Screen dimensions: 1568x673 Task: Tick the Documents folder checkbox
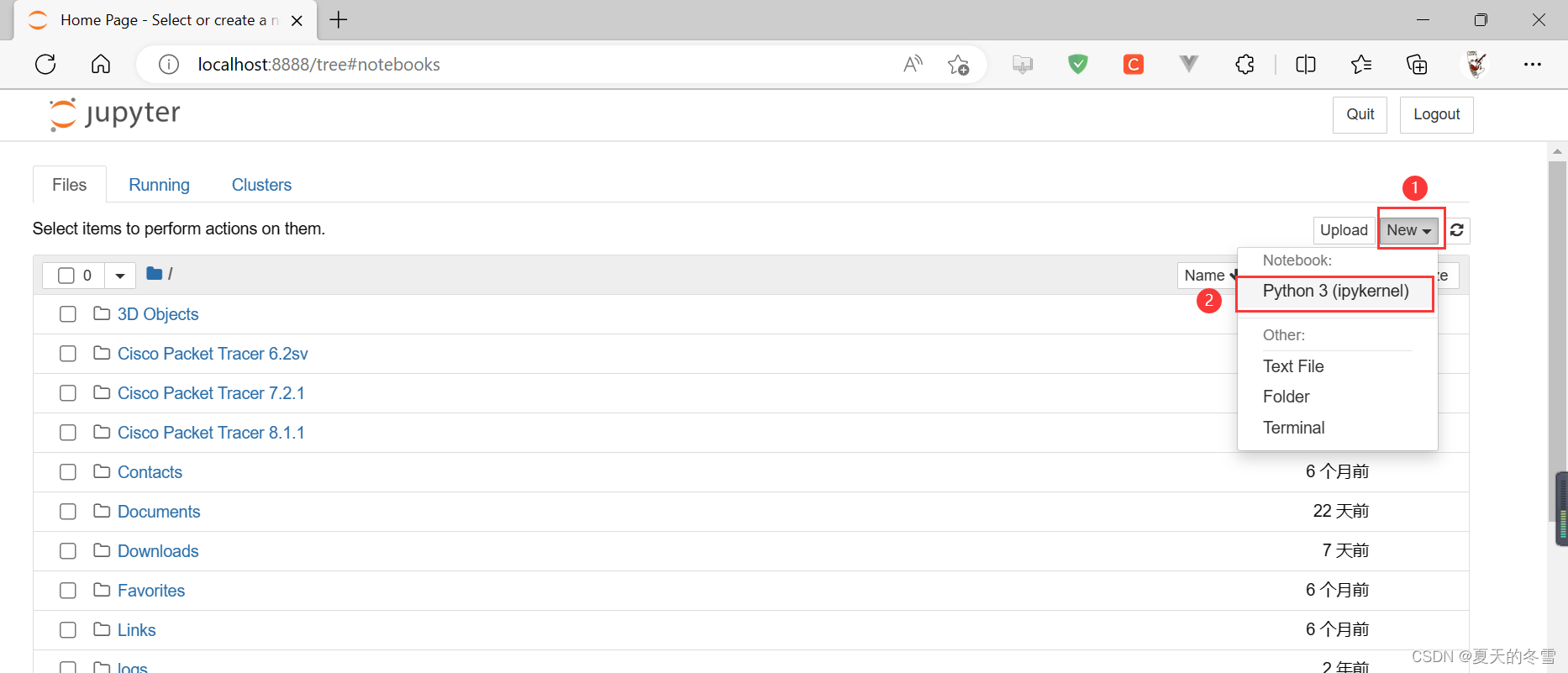click(x=68, y=512)
